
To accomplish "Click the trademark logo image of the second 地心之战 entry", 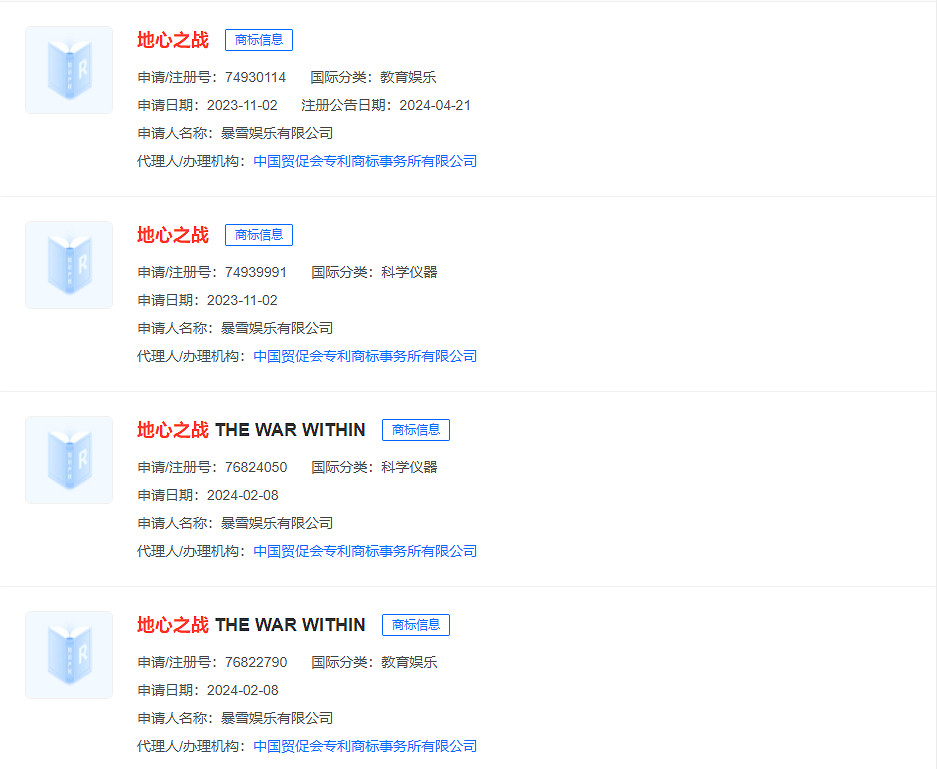I will pyautogui.click(x=68, y=264).
